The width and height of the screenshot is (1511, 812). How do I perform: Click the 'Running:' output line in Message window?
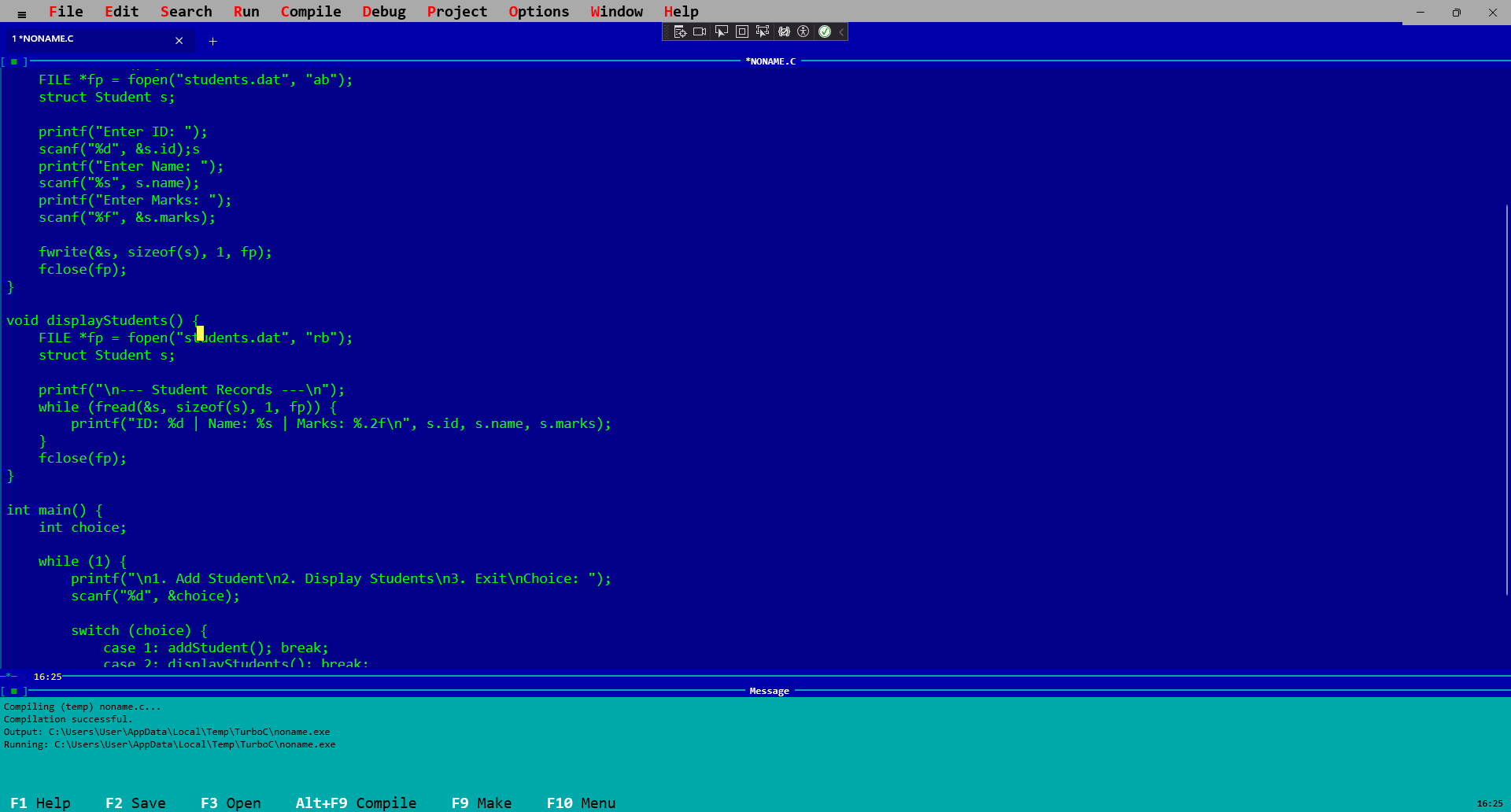[x=169, y=744]
